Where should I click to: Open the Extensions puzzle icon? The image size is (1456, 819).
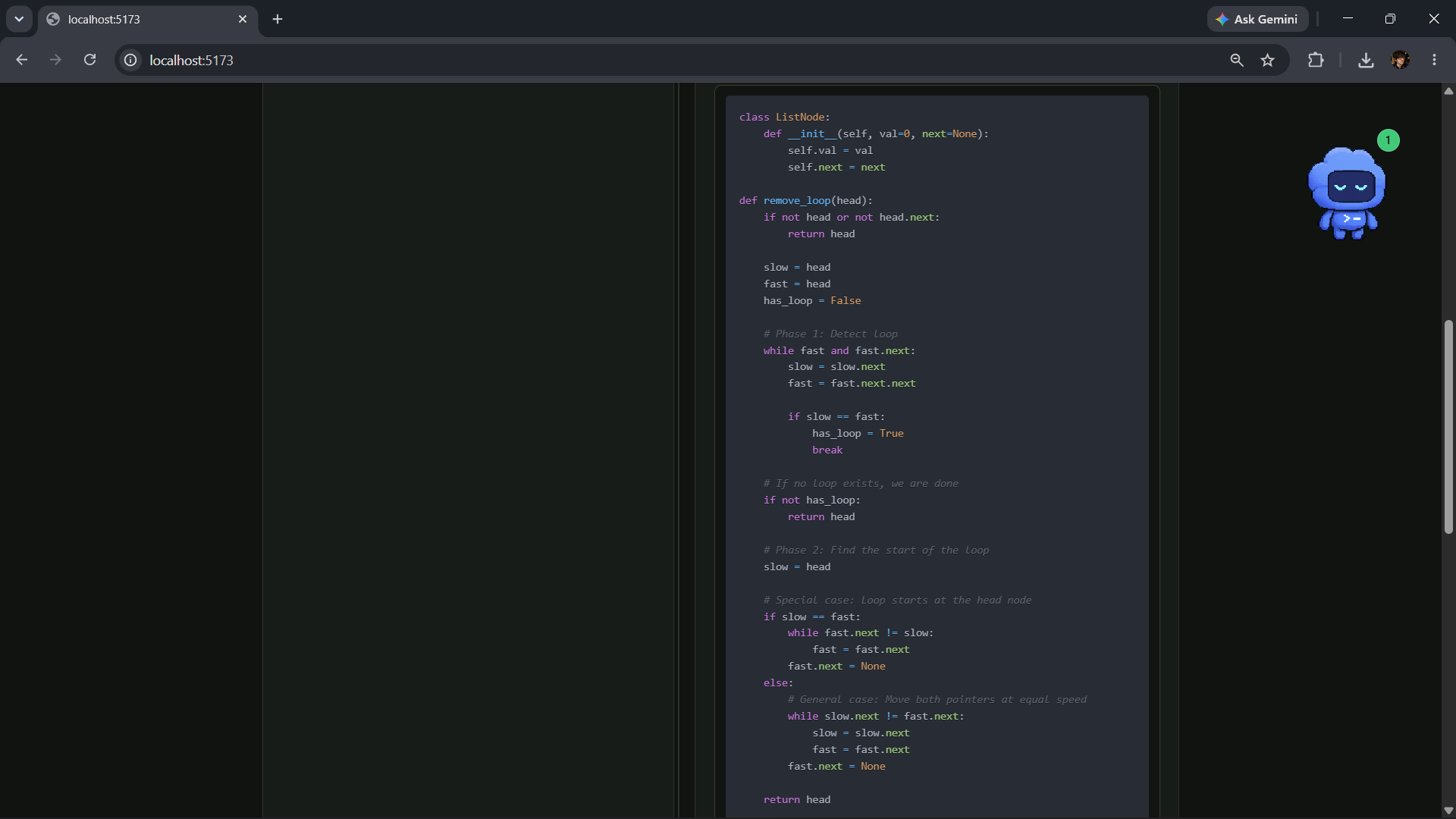[x=1316, y=60]
